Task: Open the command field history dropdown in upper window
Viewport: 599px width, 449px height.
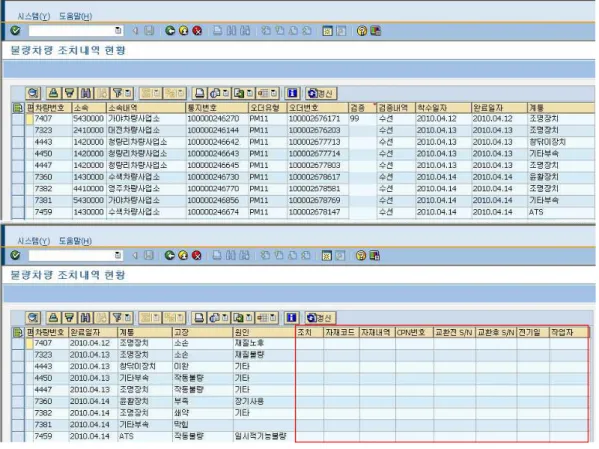Action: click(118, 31)
